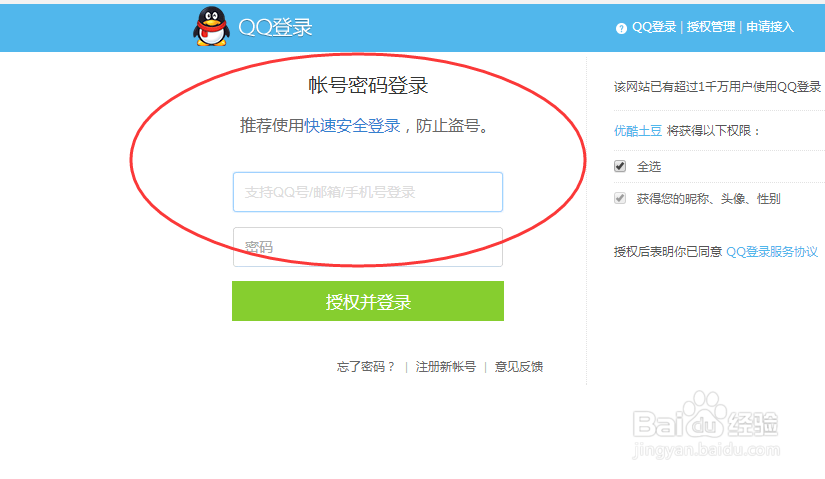The image size is (825, 479).
Task: Open the 意见反馈 link
Action: click(x=519, y=367)
